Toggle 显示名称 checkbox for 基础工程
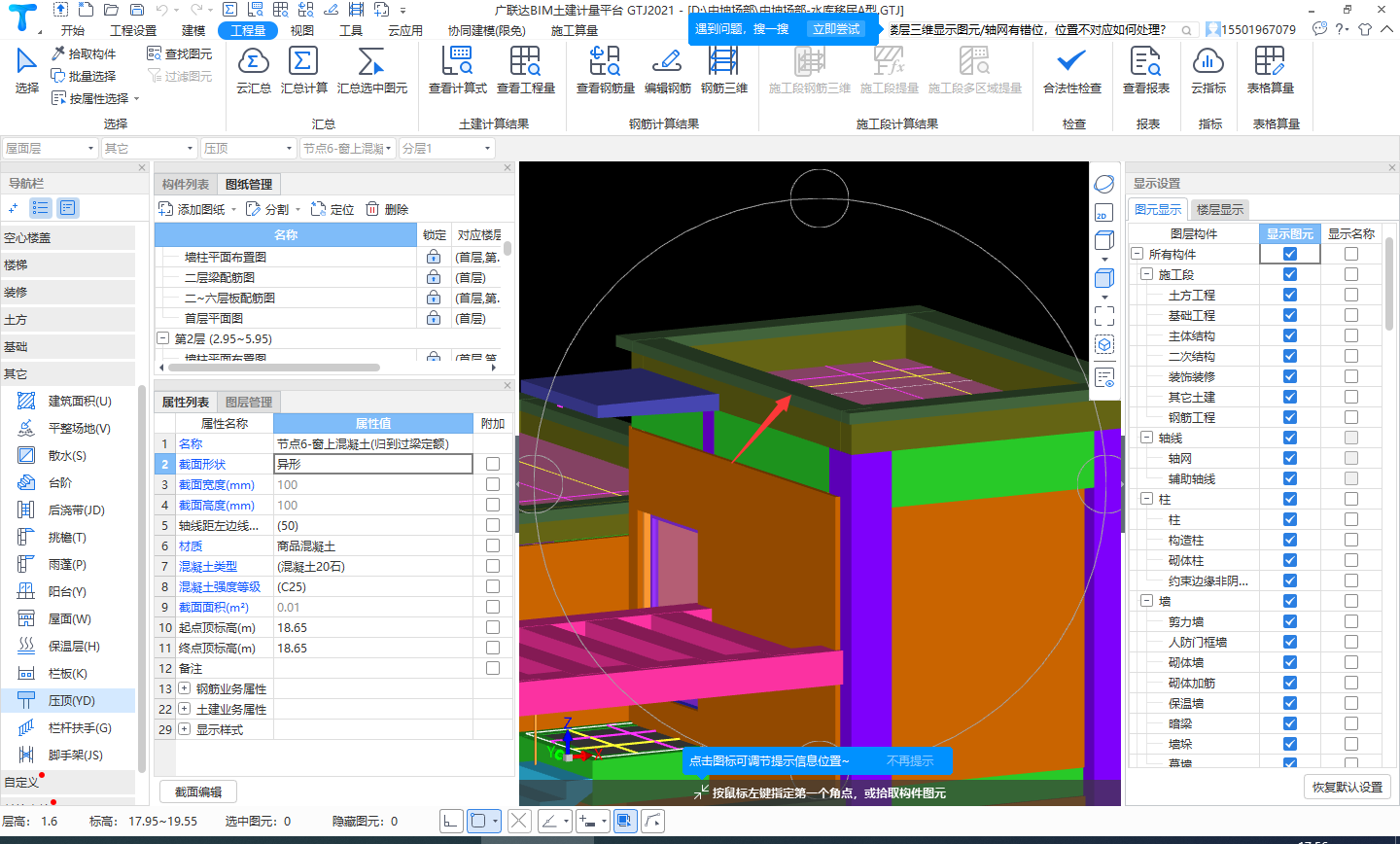 [1350, 315]
